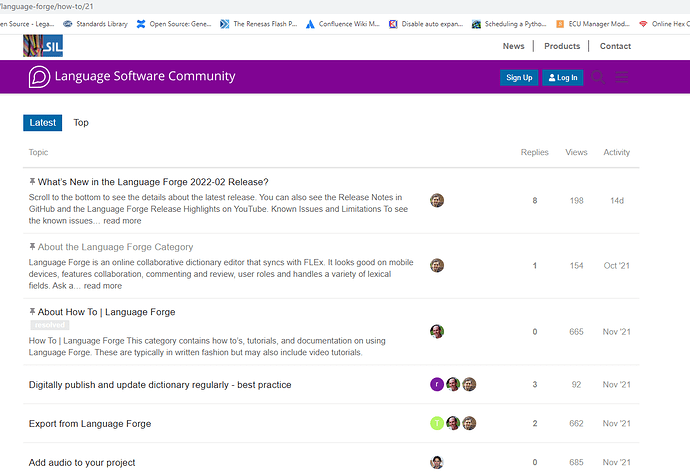Open About the Language Forge Category topic
The height and width of the screenshot is (473, 690).
(115, 247)
